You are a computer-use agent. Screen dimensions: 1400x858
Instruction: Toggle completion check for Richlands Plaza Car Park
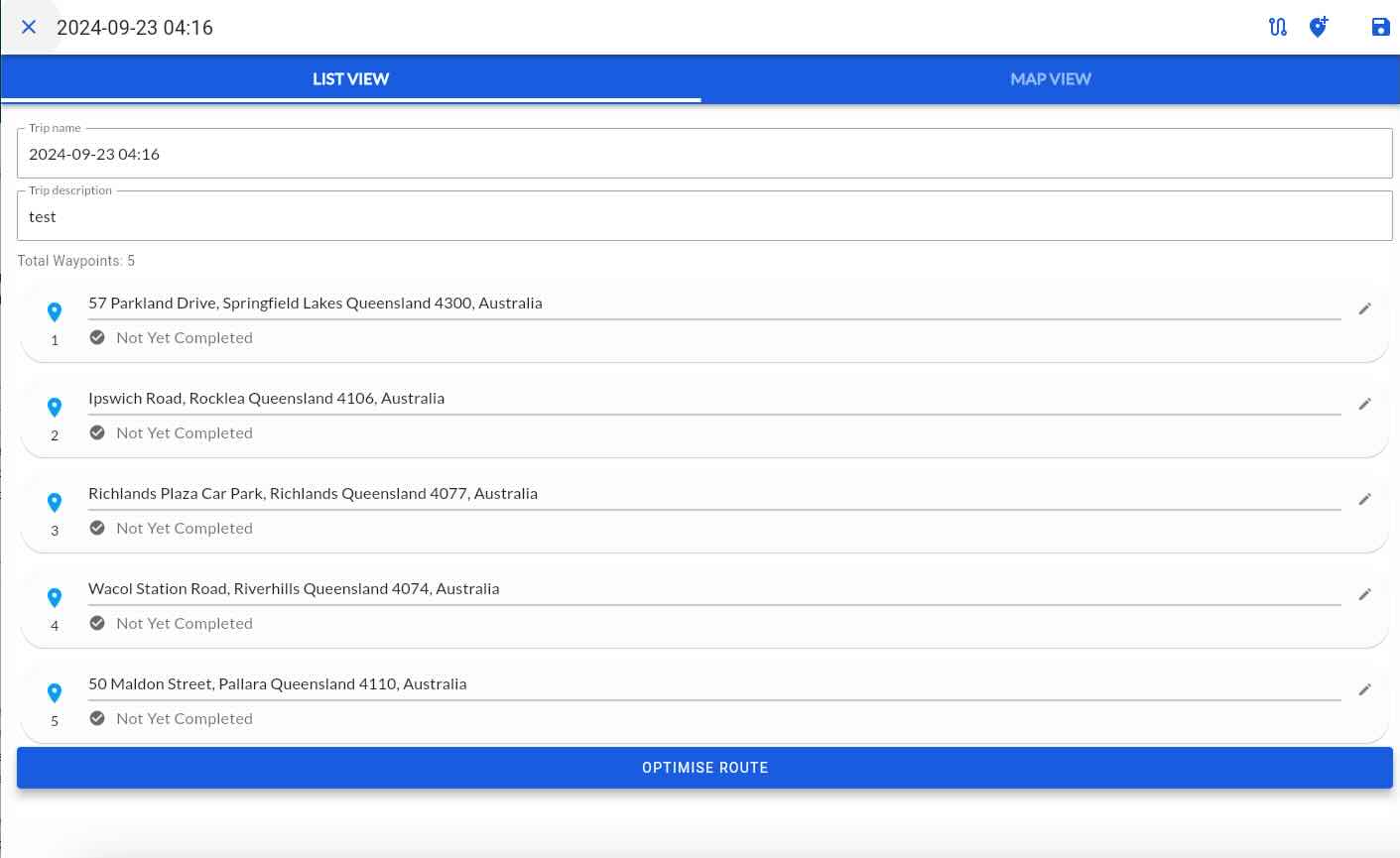(97, 528)
